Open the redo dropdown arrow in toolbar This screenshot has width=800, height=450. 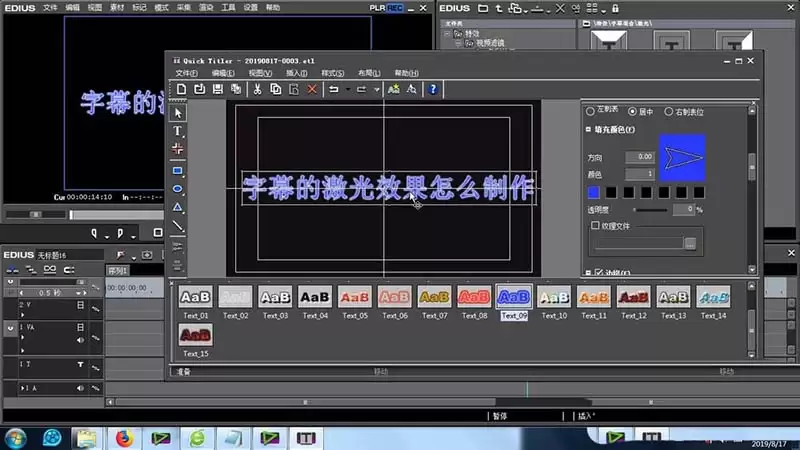coord(377,90)
